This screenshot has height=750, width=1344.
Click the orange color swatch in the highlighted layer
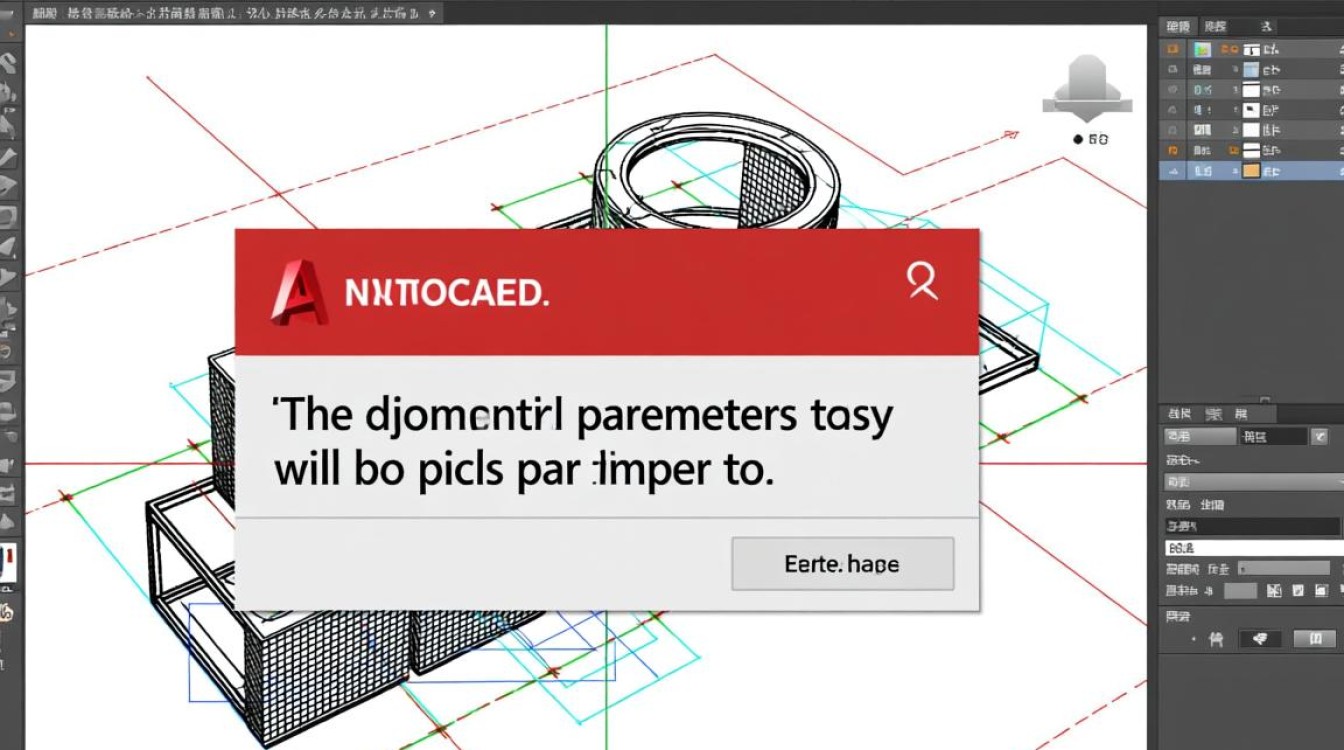1250,171
